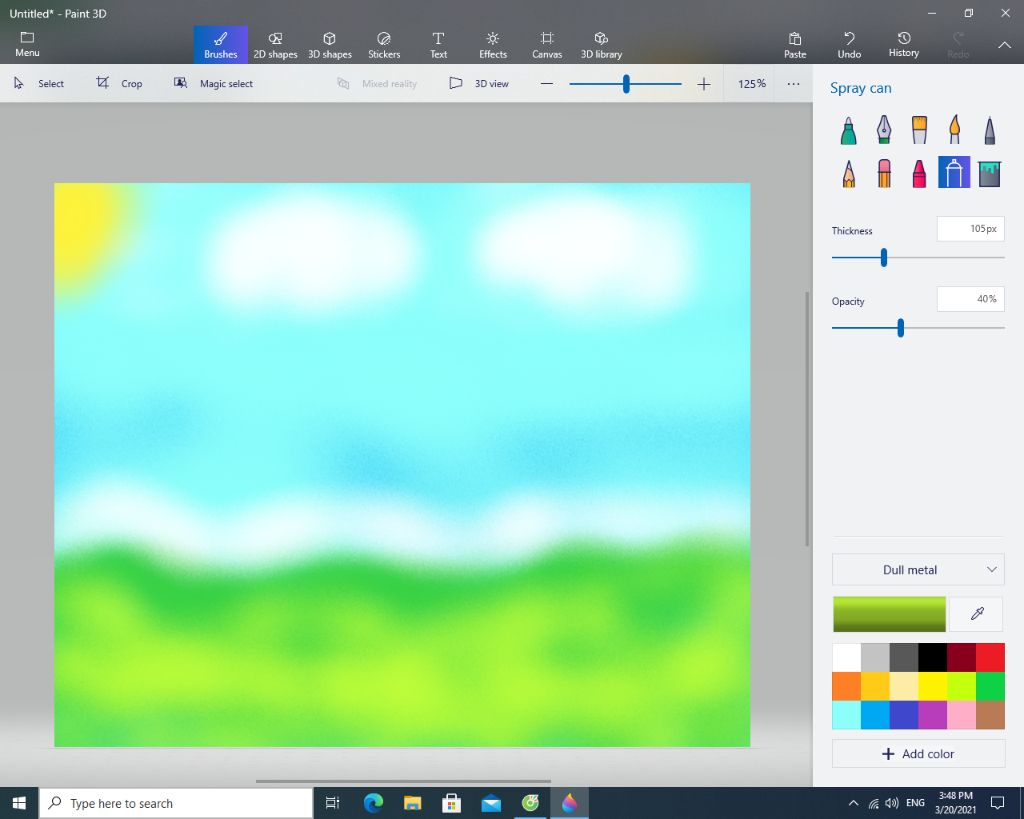This screenshot has width=1024, height=819.
Task: Choose the orange color swatch
Action: [x=846, y=686]
